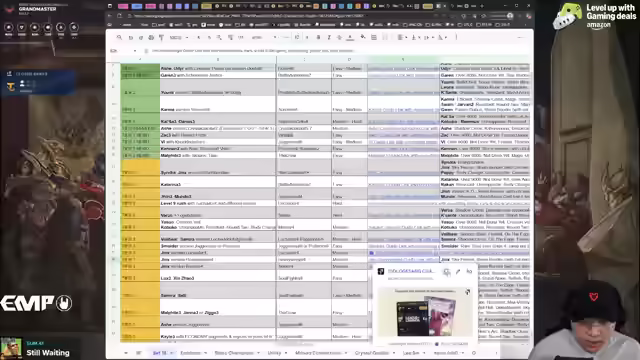Click the fill color bucket icon
640x360 pixels.
pos(363,37)
